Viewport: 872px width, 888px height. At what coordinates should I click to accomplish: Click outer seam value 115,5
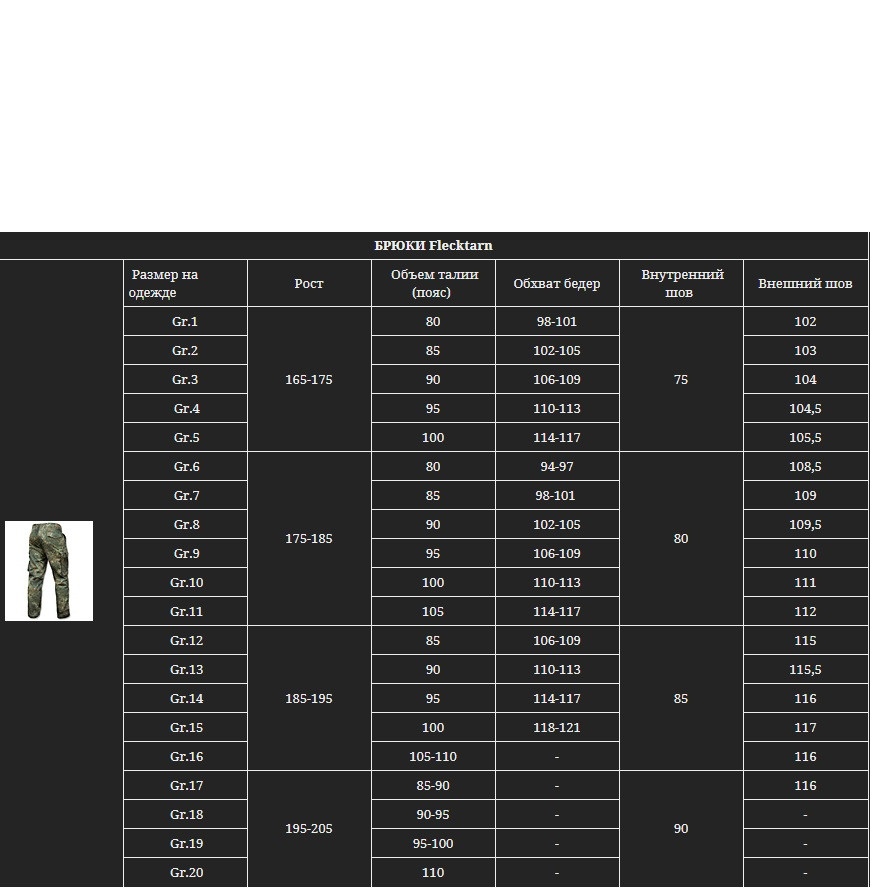805,669
